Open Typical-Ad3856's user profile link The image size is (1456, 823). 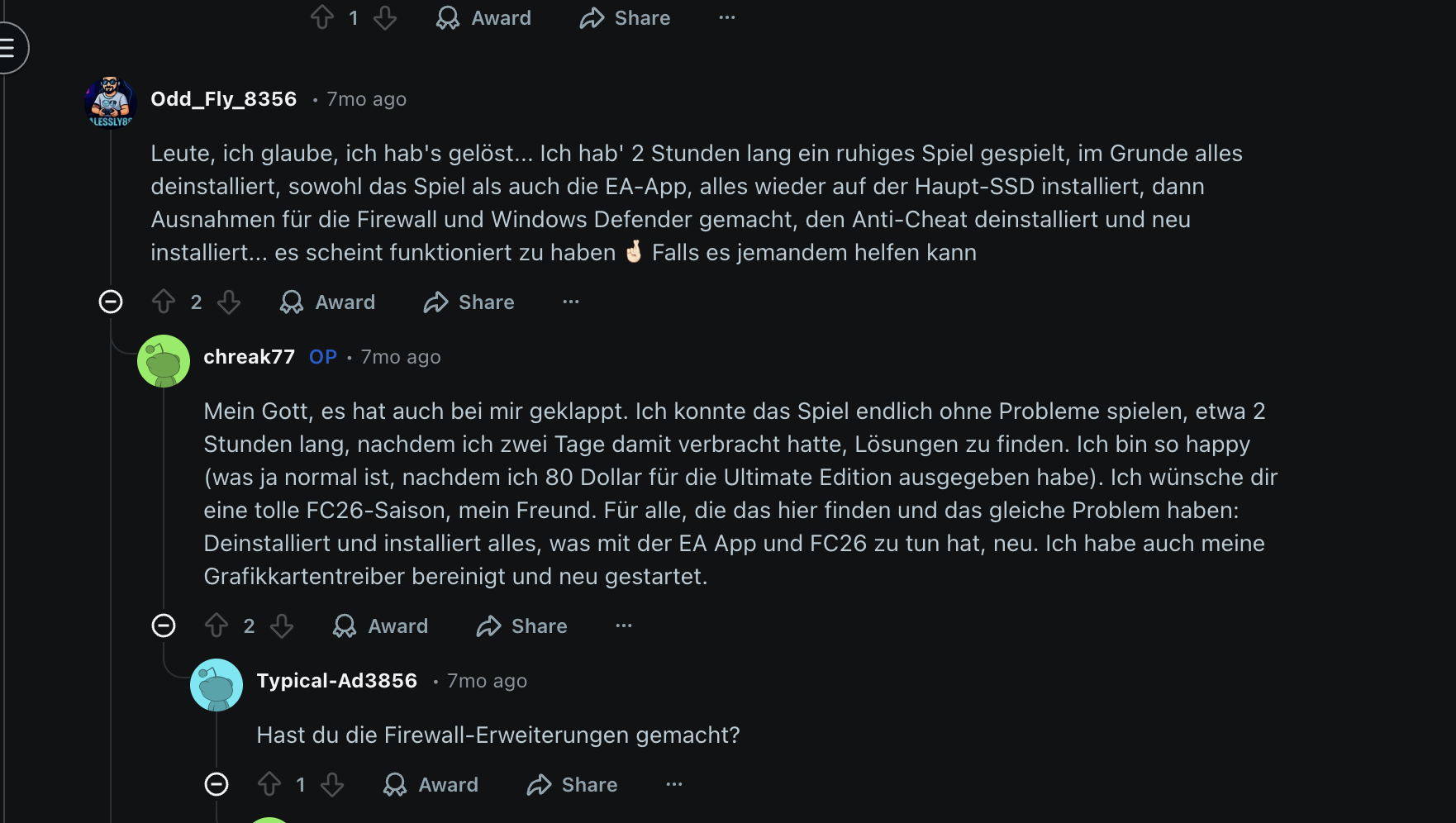point(336,681)
